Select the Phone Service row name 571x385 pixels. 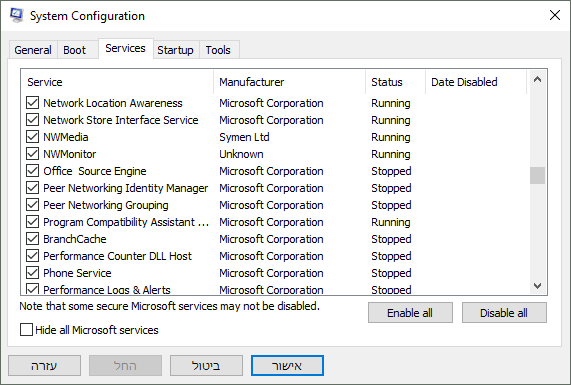(77, 273)
